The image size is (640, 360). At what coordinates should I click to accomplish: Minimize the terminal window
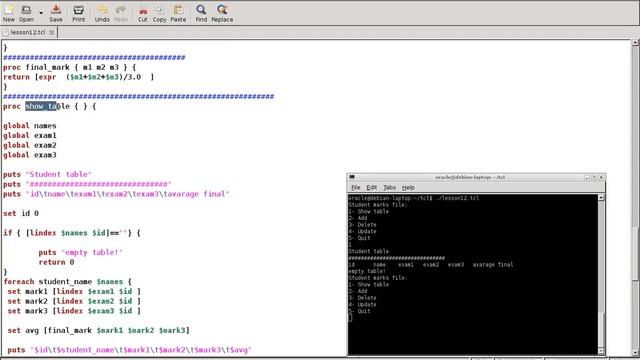click(587, 178)
